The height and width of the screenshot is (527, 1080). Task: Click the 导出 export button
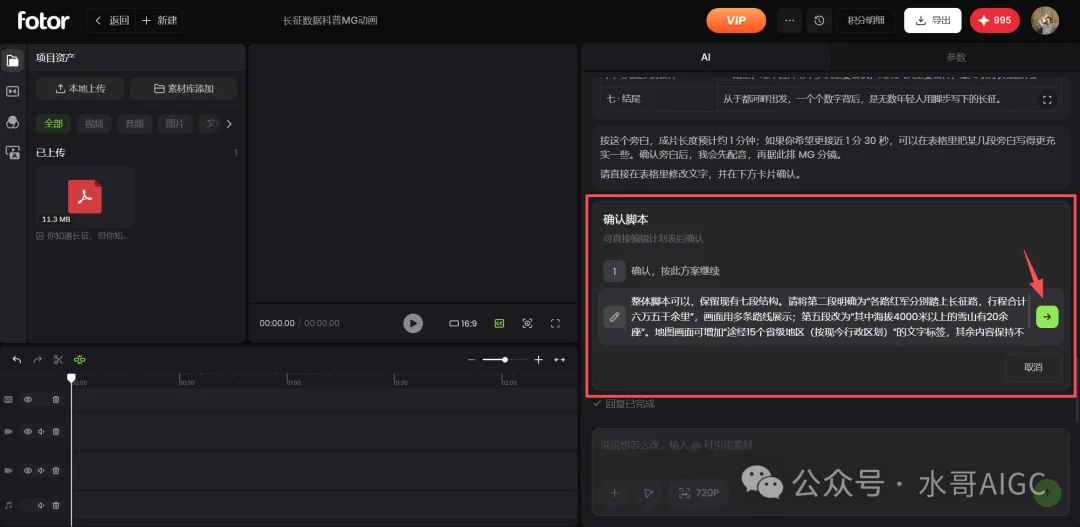pyautogui.click(x=933, y=21)
